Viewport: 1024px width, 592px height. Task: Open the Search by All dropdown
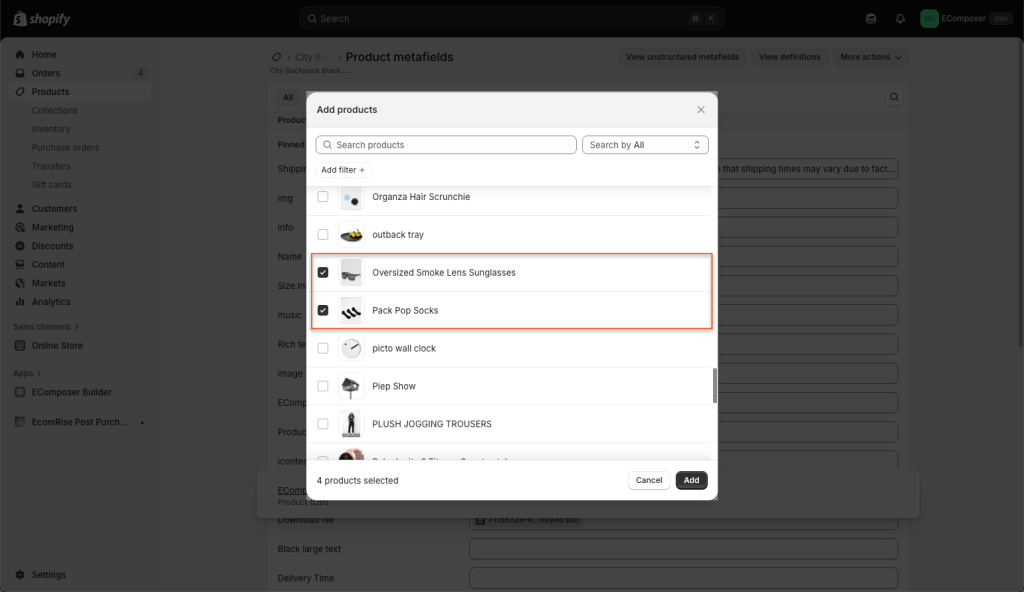(645, 145)
